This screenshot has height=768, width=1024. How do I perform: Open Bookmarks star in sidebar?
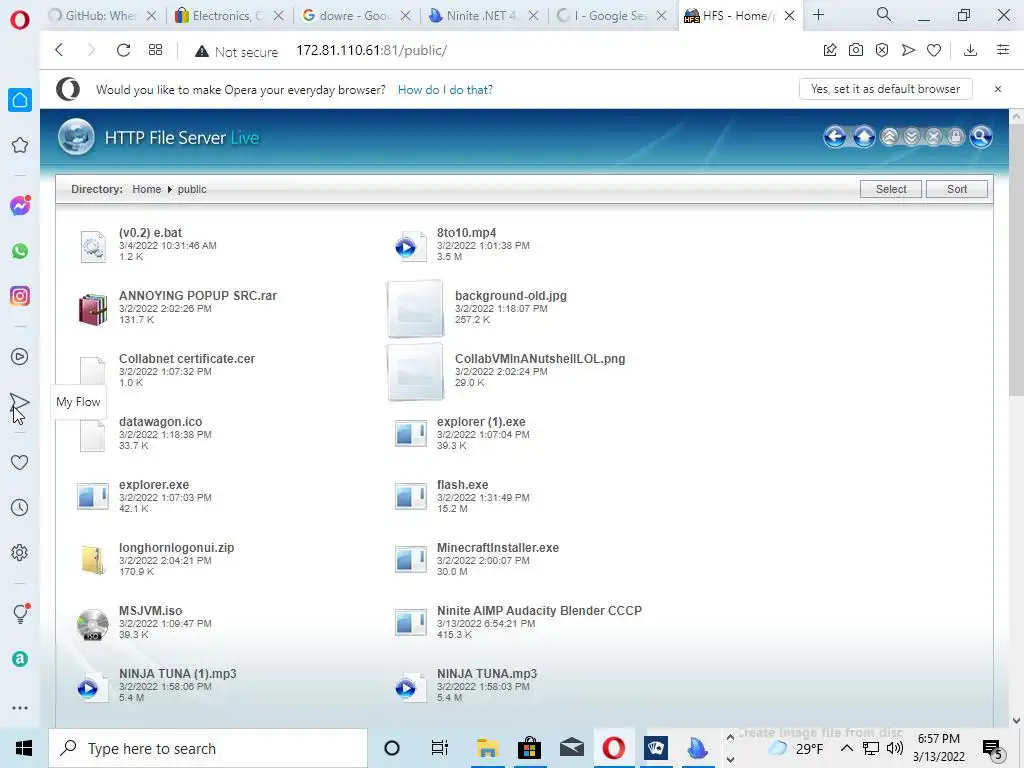(20, 145)
